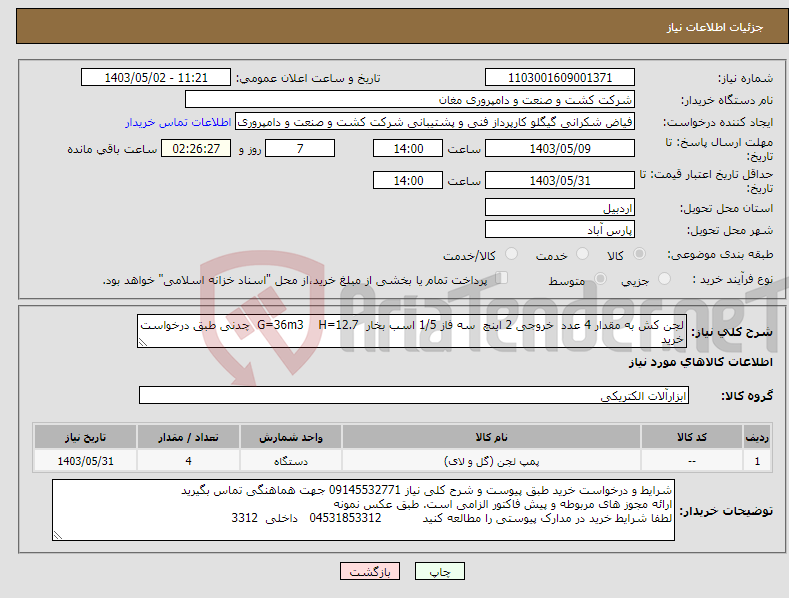The image size is (789, 598).
Task: Click the quantity cell showing 4
Action: (188, 461)
